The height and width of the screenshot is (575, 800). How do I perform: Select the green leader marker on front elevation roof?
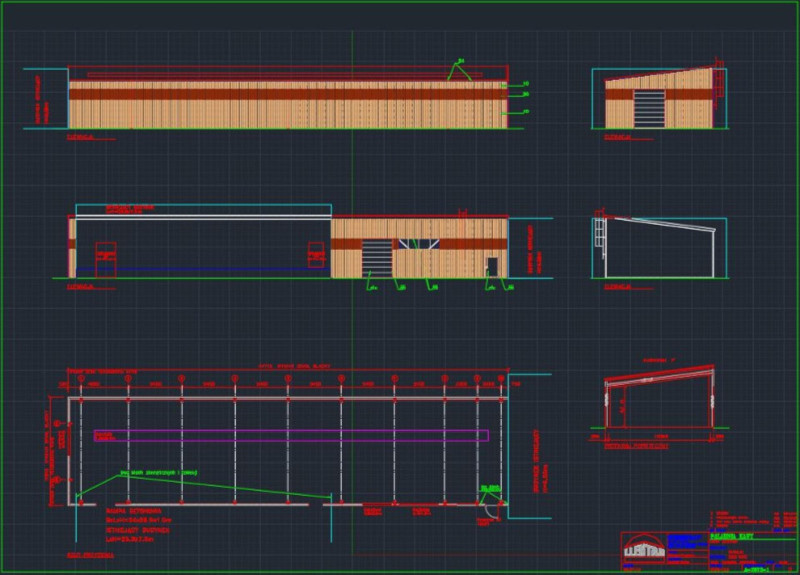[459, 70]
